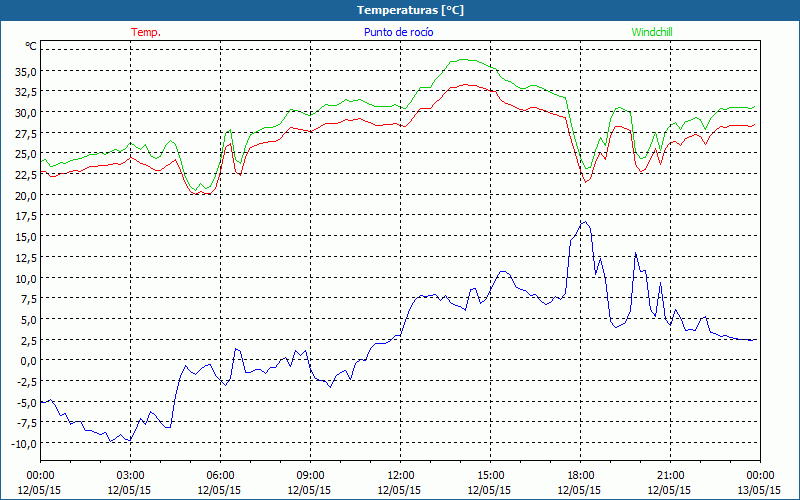Click the 17,5 y-axis value
This screenshot has width=800, height=500.
tap(26, 216)
